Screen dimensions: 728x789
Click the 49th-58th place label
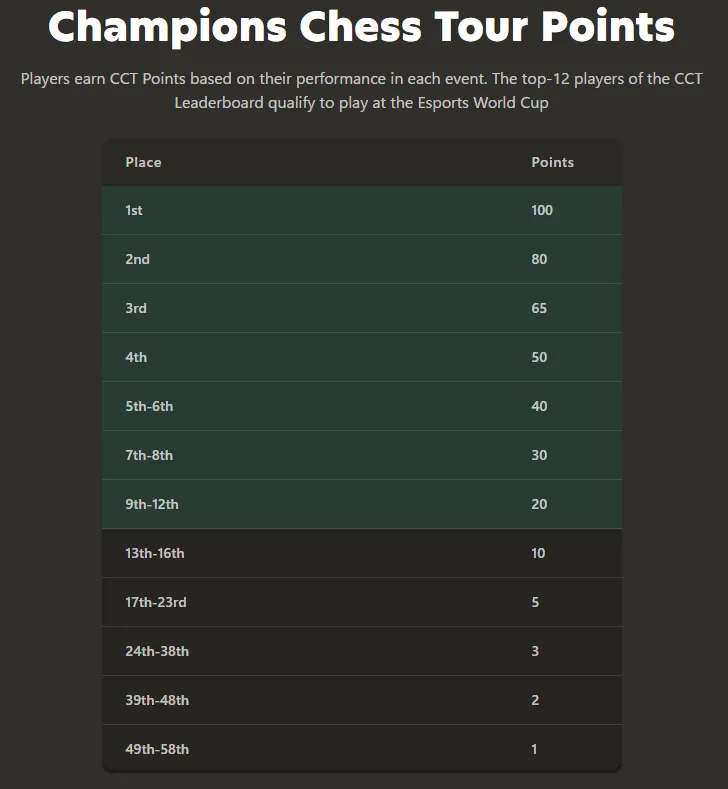point(157,749)
